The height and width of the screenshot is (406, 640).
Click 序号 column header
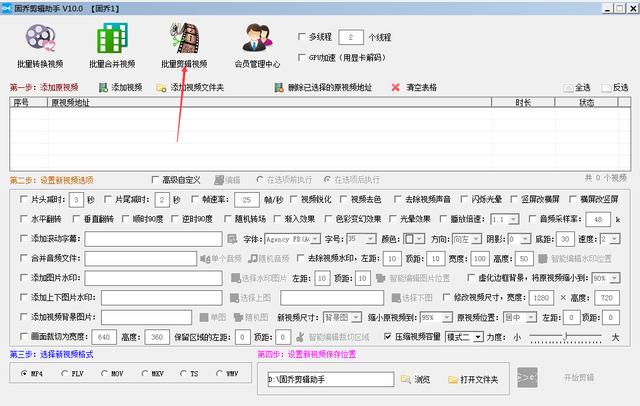pyautogui.click(x=29, y=102)
